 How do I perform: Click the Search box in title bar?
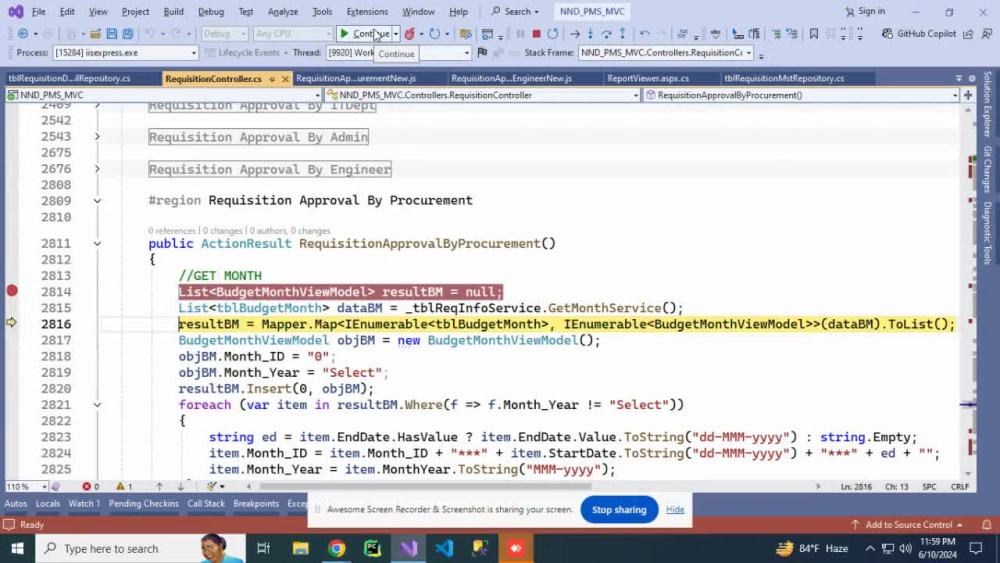(x=515, y=11)
